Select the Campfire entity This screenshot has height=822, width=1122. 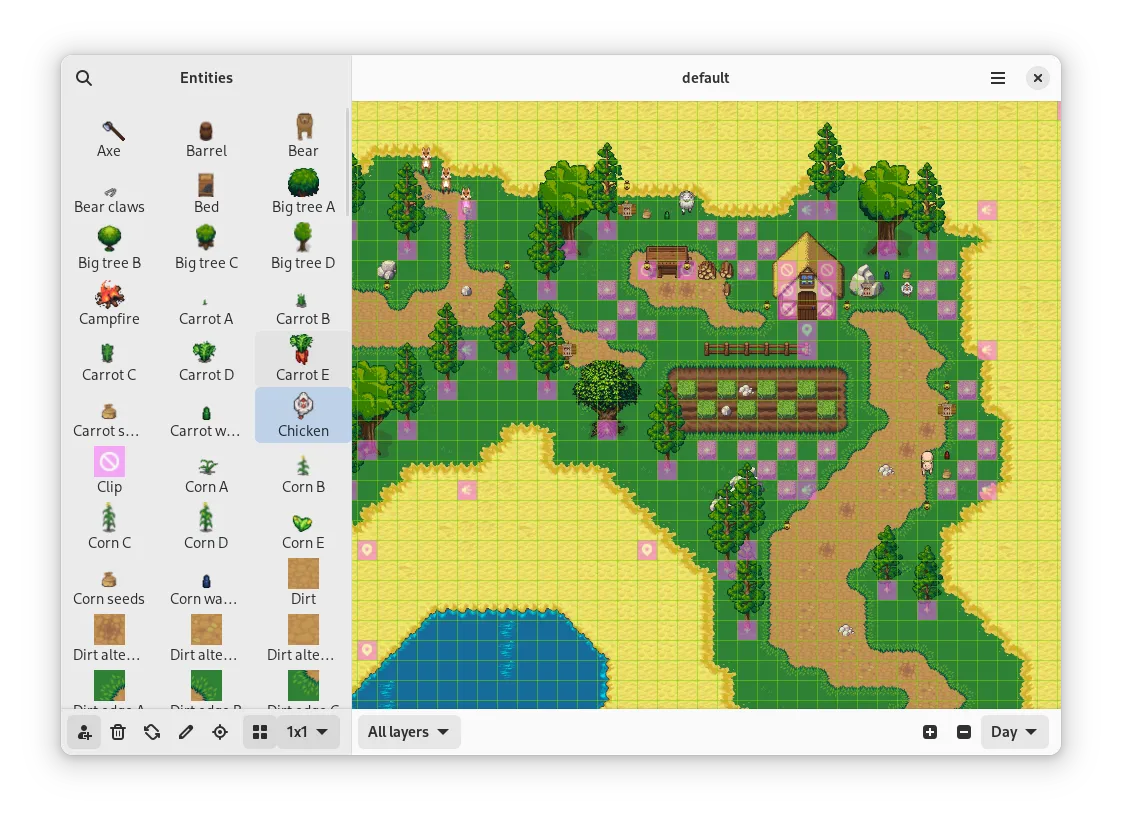pos(109,303)
